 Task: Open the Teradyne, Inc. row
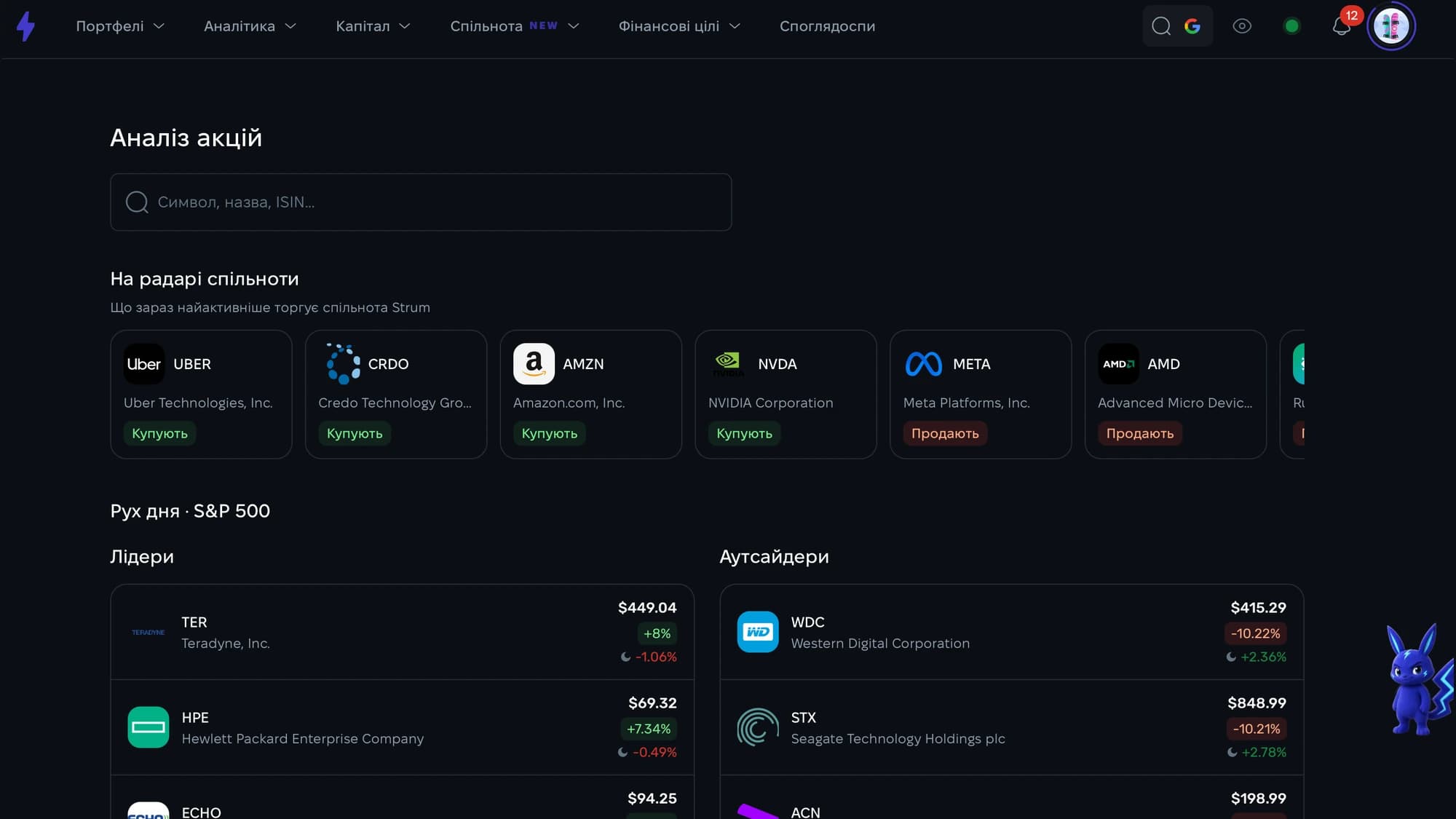[x=402, y=632]
